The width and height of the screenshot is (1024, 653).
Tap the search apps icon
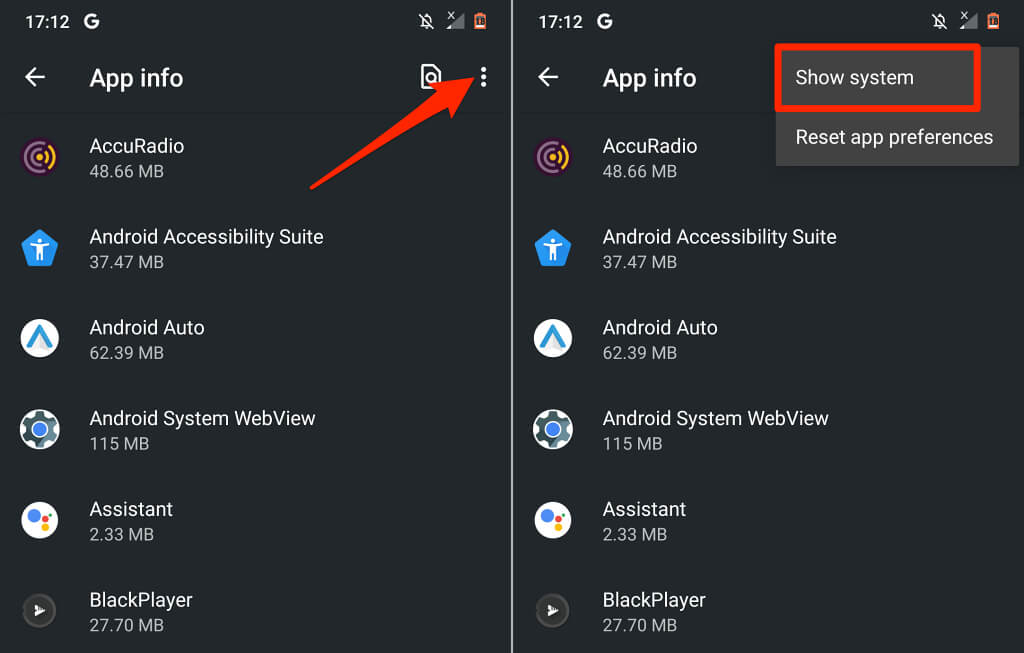[x=431, y=77]
